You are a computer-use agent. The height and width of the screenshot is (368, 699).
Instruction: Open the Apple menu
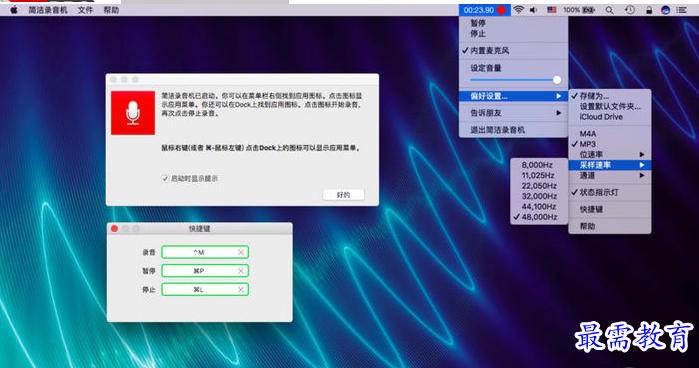(x=14, y=10)
